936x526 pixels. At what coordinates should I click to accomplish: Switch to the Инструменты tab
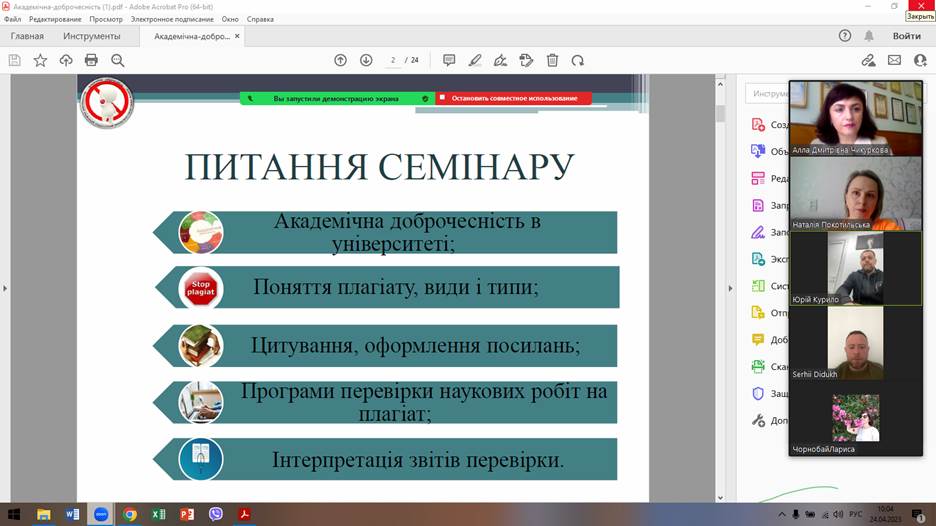[x=91, y=36]
